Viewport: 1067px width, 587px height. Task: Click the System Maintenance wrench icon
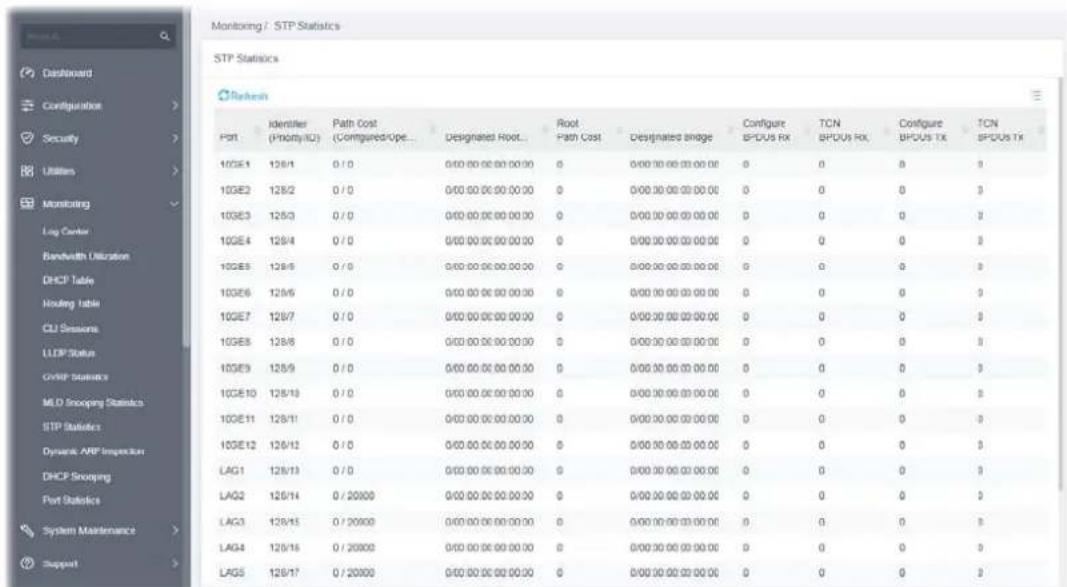27,530
